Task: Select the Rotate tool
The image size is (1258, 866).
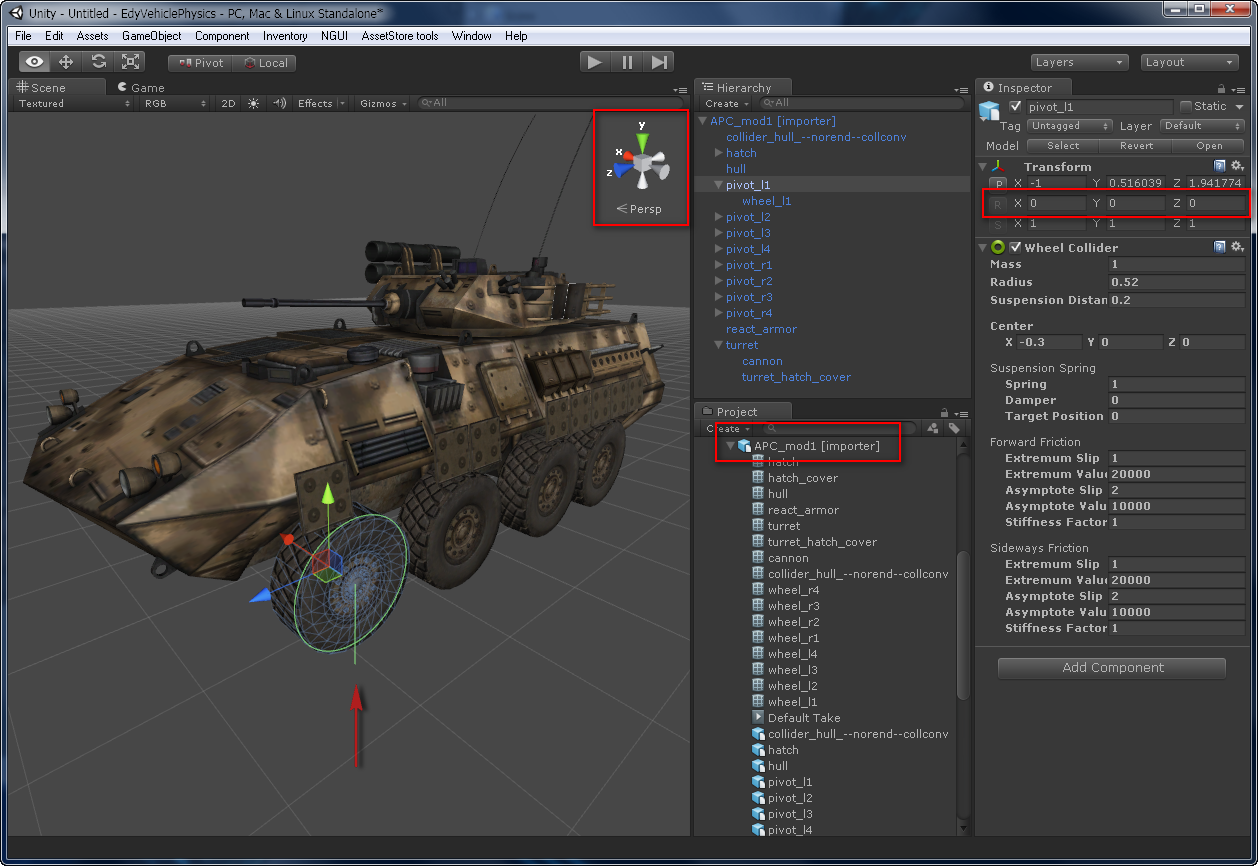Action: 98,62
